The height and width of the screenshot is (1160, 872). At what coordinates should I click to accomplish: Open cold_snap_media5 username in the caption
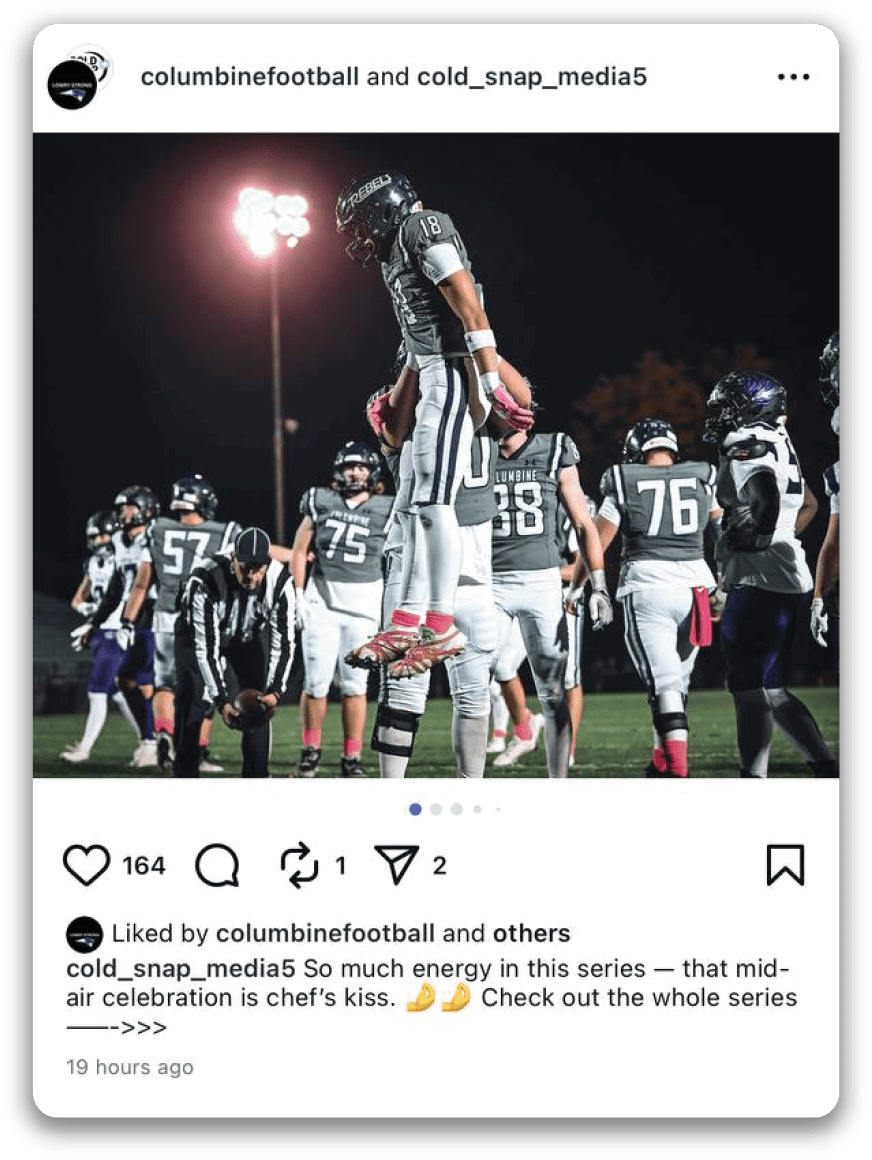pos(181,968)
